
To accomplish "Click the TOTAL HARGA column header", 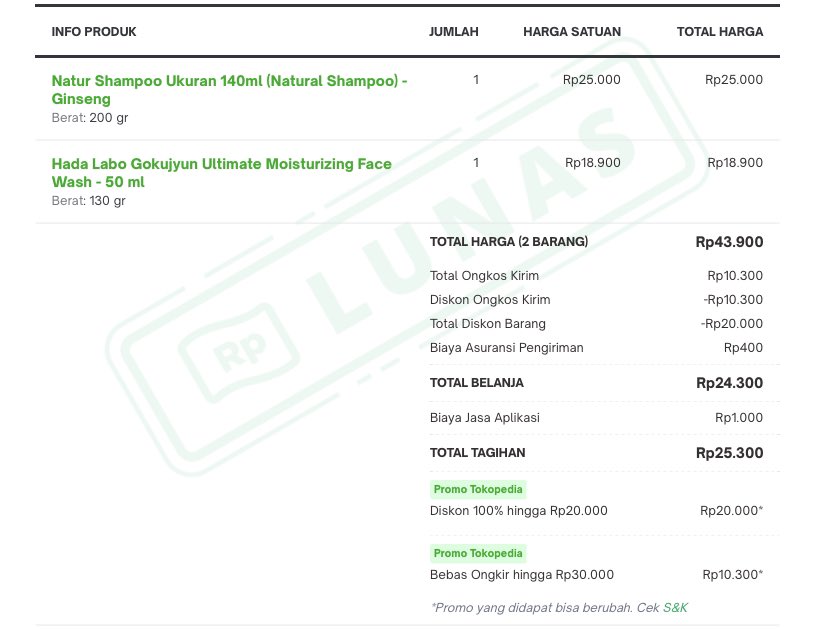I will point(720,32).
